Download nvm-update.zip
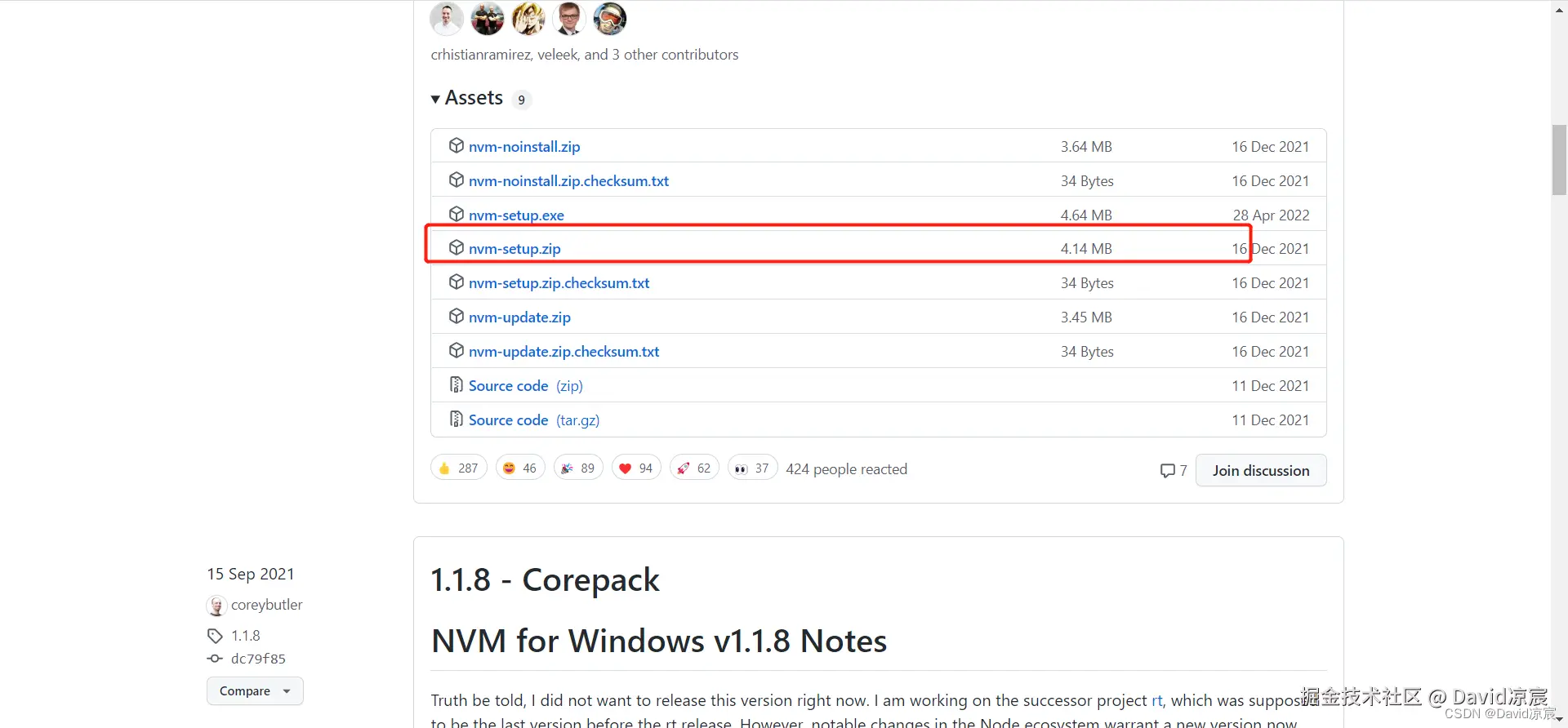 [x=519, y=317]
